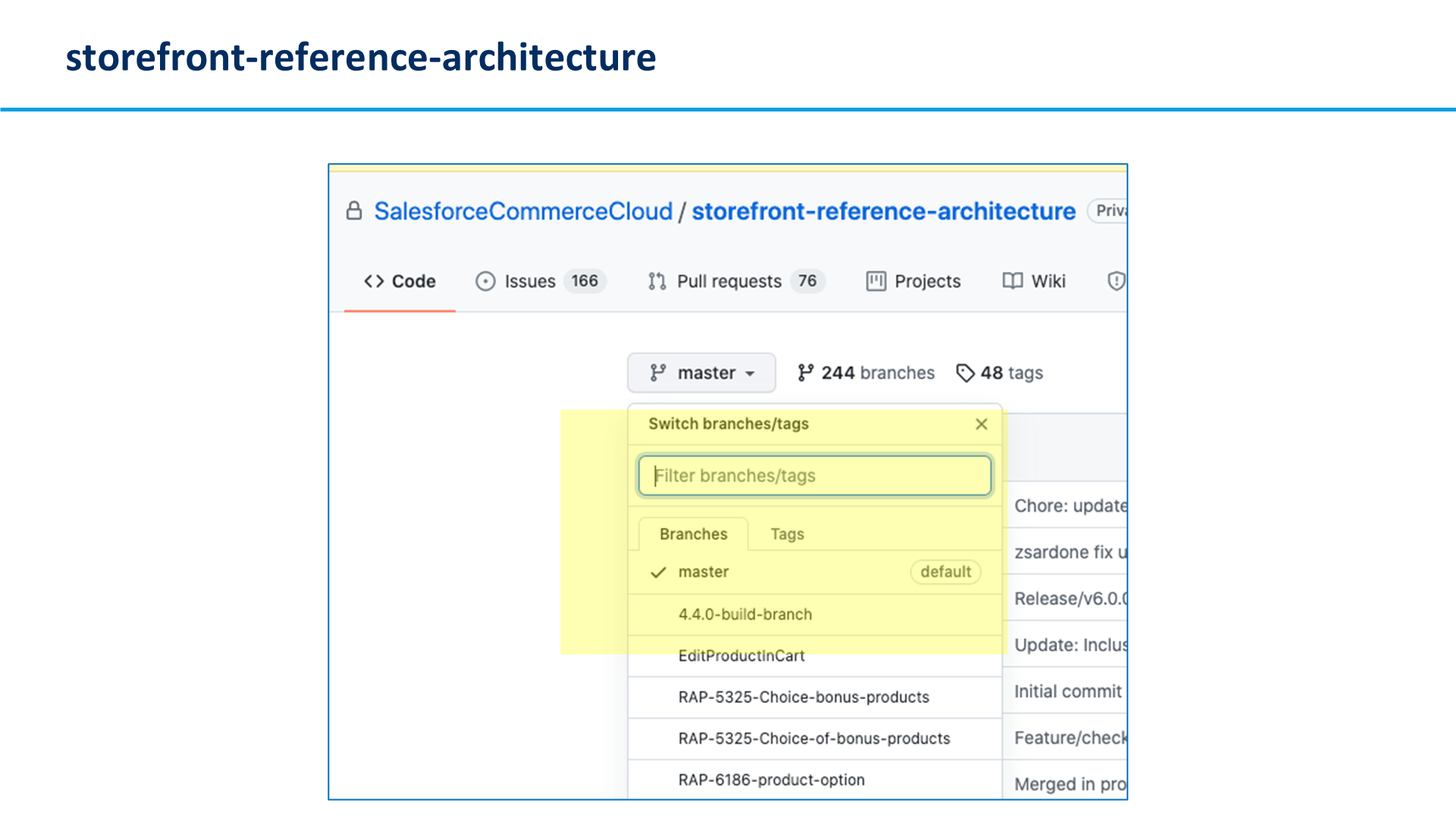The height and width of the screenshot is (819, 1456).
Task: Open the 'Feature/check' commit message
Action: (1071, 738)
